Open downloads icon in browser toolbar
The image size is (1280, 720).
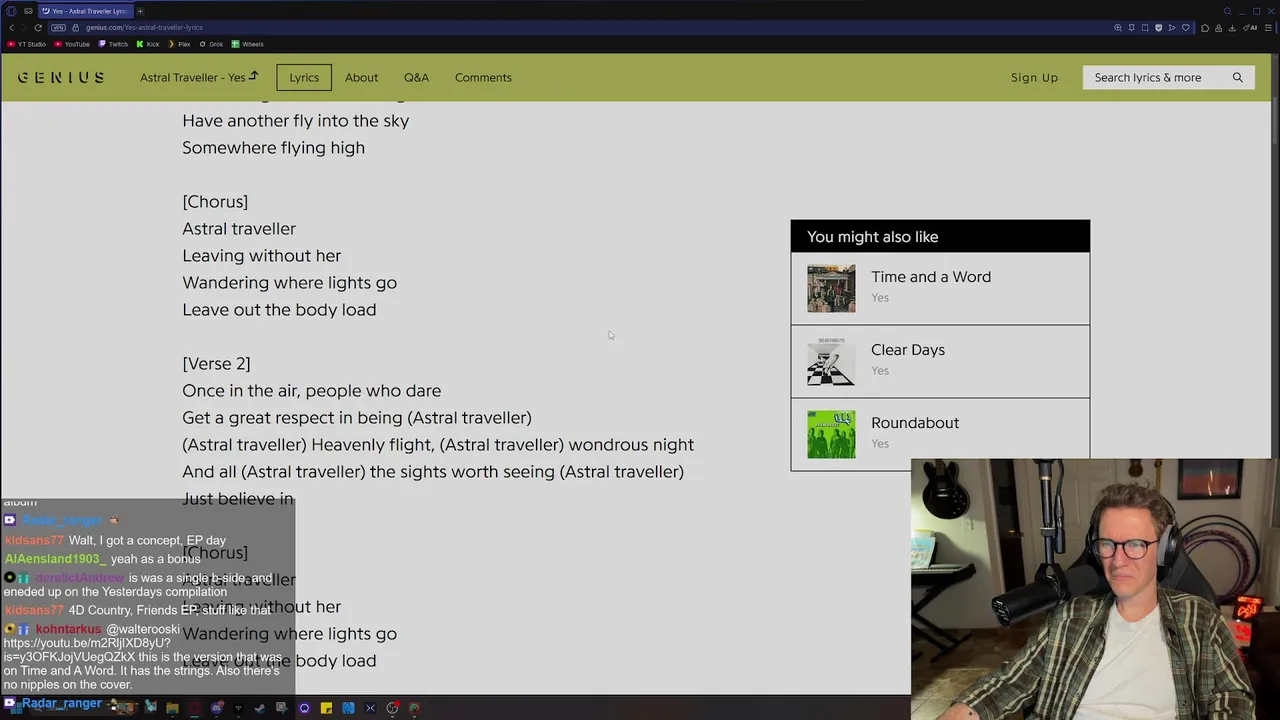(x=1232, y=28)
